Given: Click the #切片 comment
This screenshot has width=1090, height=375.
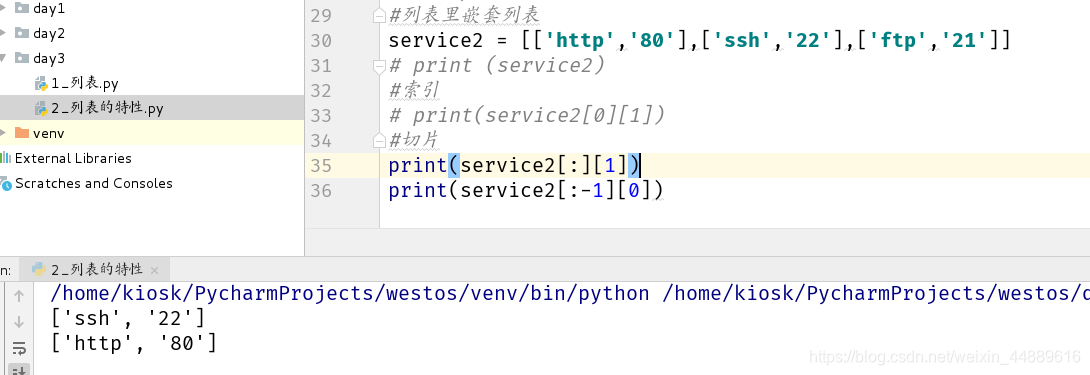Looking at the screenshot, I should pyautogui.click(x=414, y=141).
